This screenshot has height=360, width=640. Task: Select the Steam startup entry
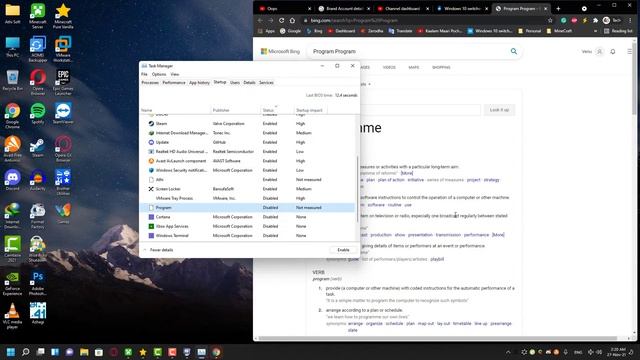pos(247,123)
